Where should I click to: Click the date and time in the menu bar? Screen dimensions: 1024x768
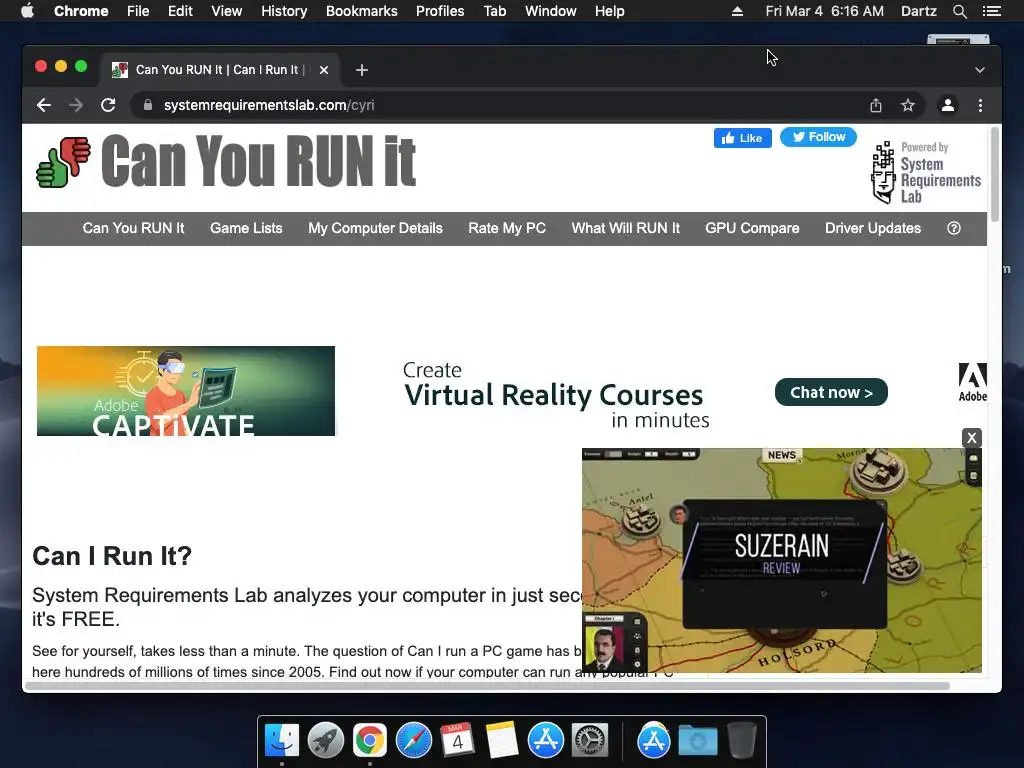point(825,11)
